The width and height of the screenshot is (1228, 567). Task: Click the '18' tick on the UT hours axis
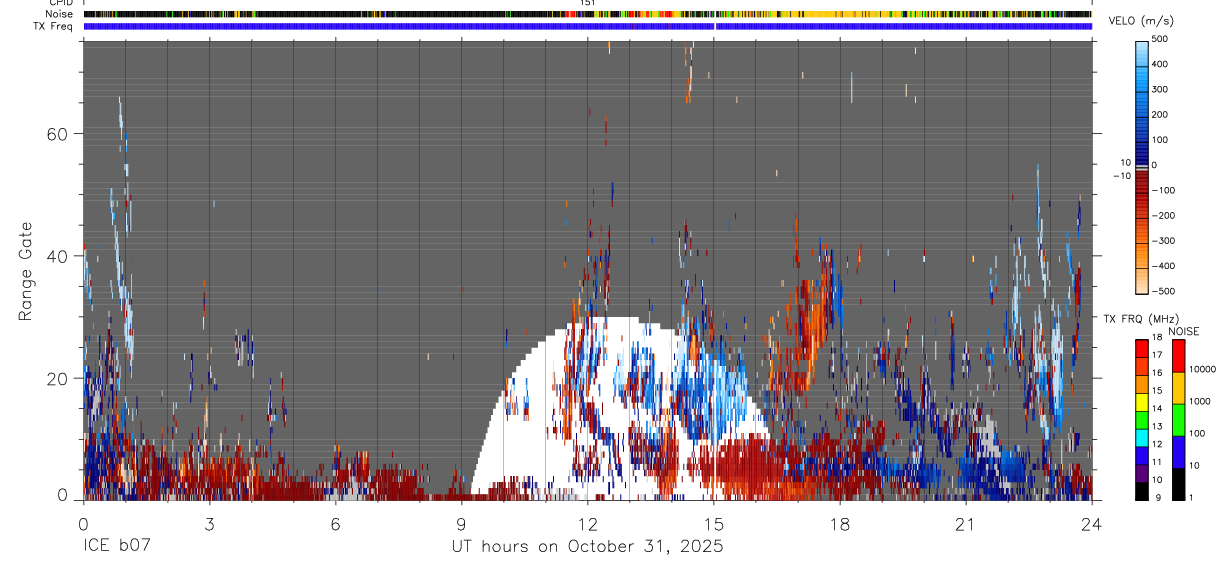(839, 524)
